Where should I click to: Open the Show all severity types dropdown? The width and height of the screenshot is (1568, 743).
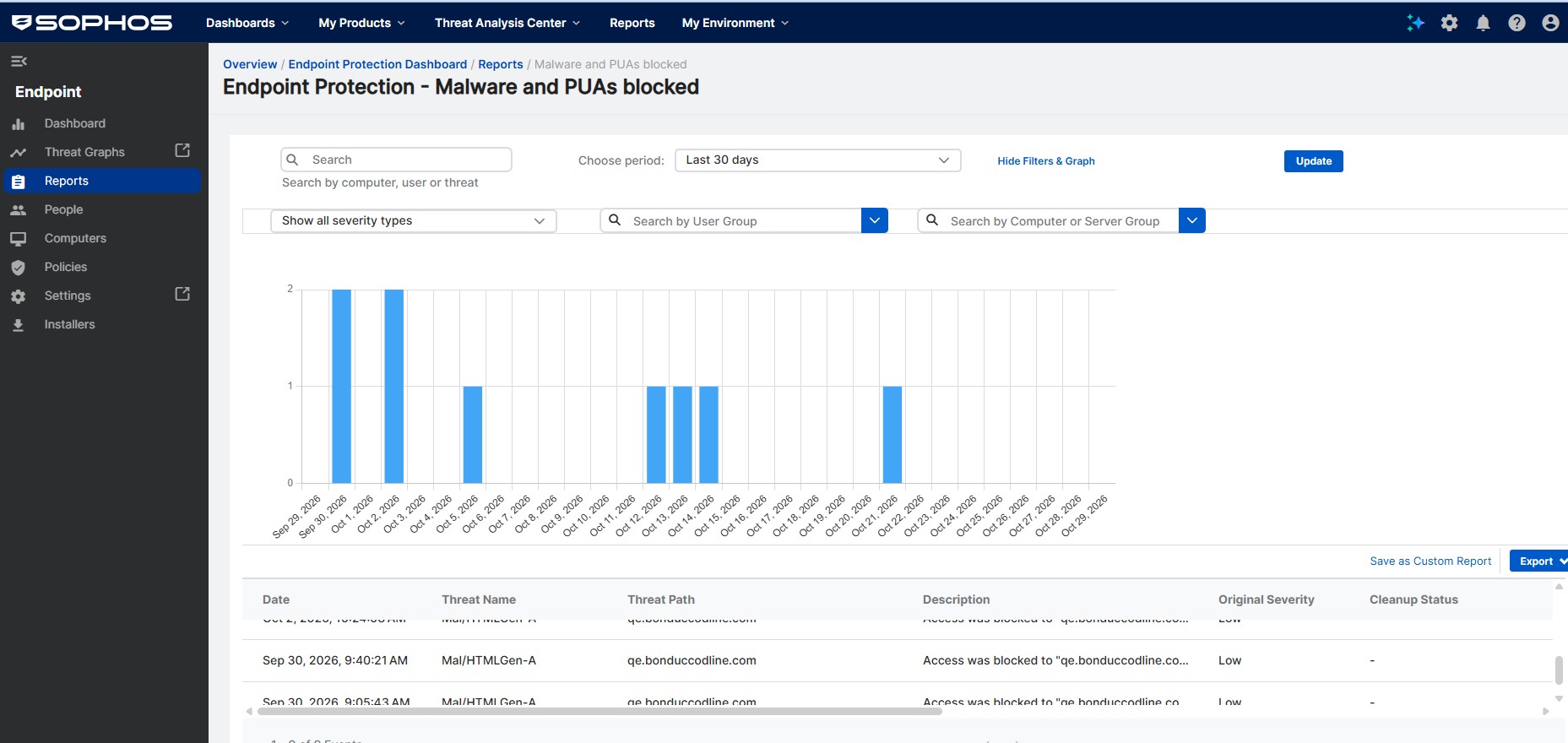click(414, 221)
